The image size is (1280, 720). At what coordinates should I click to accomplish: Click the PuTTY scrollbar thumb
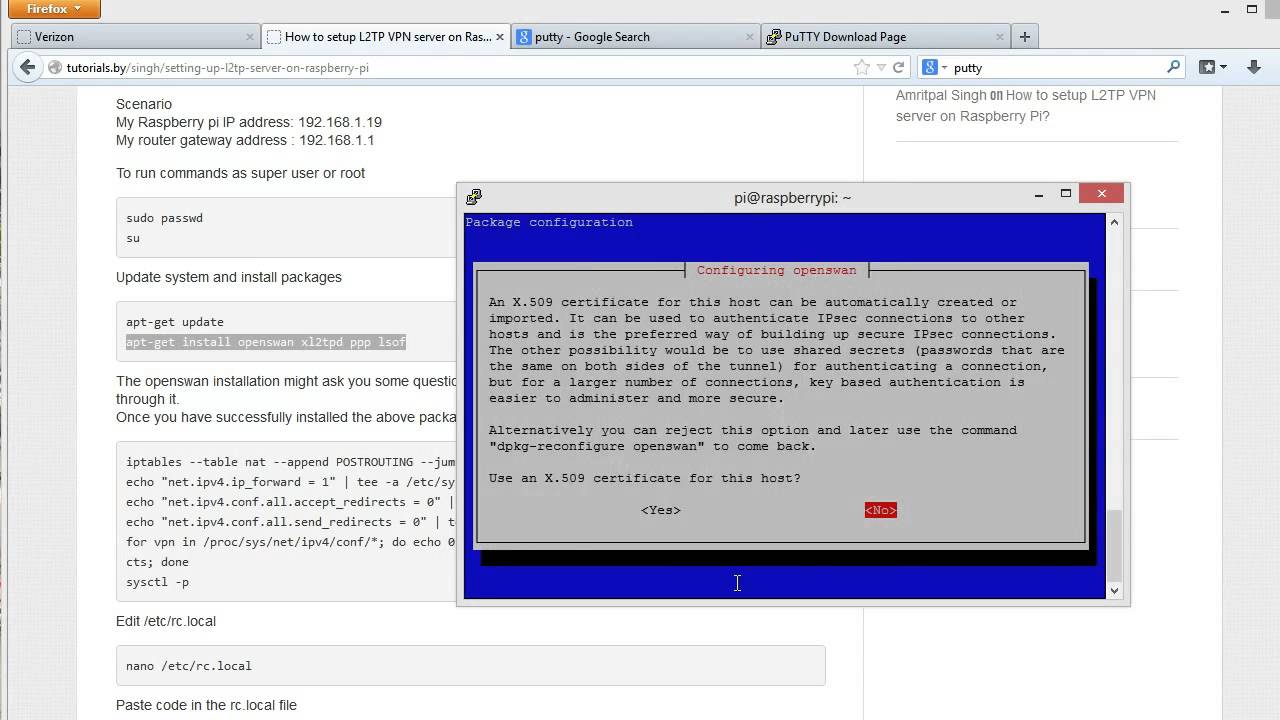tap(1115, 545)
